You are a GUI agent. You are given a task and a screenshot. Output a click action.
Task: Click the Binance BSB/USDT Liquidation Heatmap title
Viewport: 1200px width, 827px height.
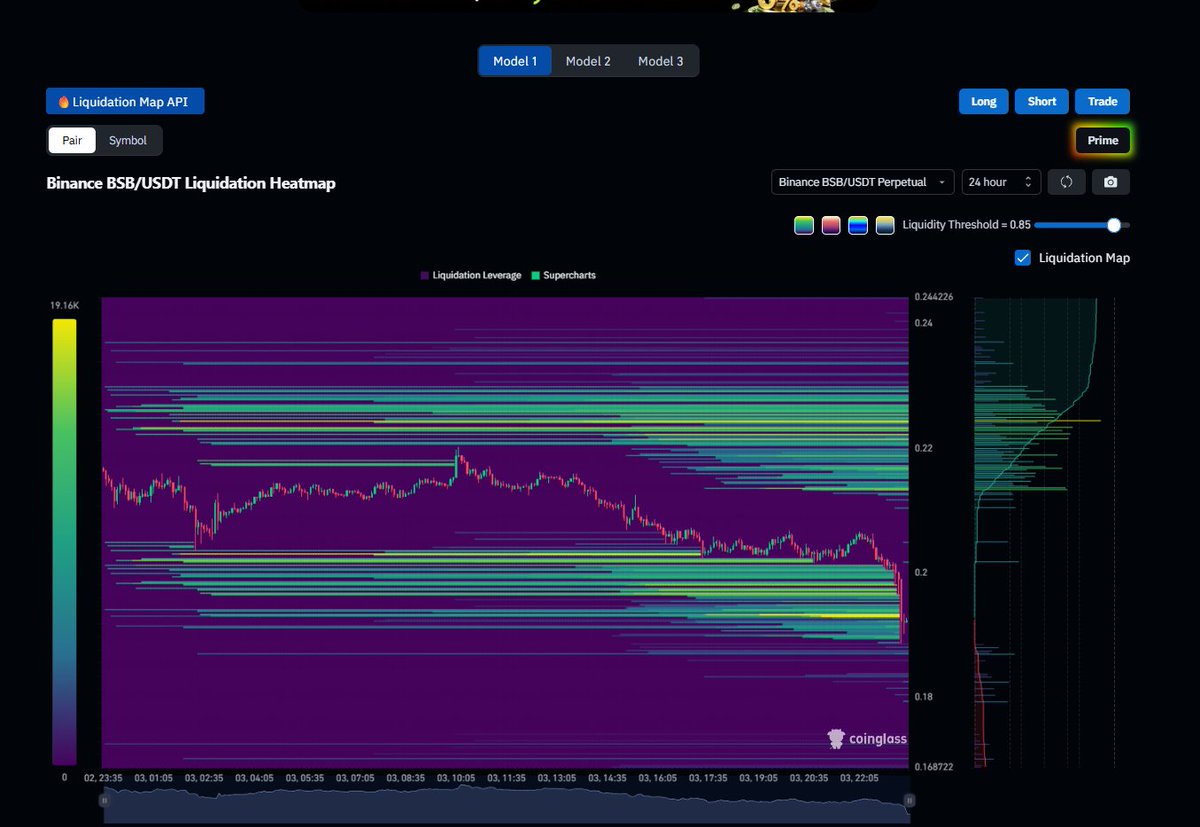coord(191,183)
